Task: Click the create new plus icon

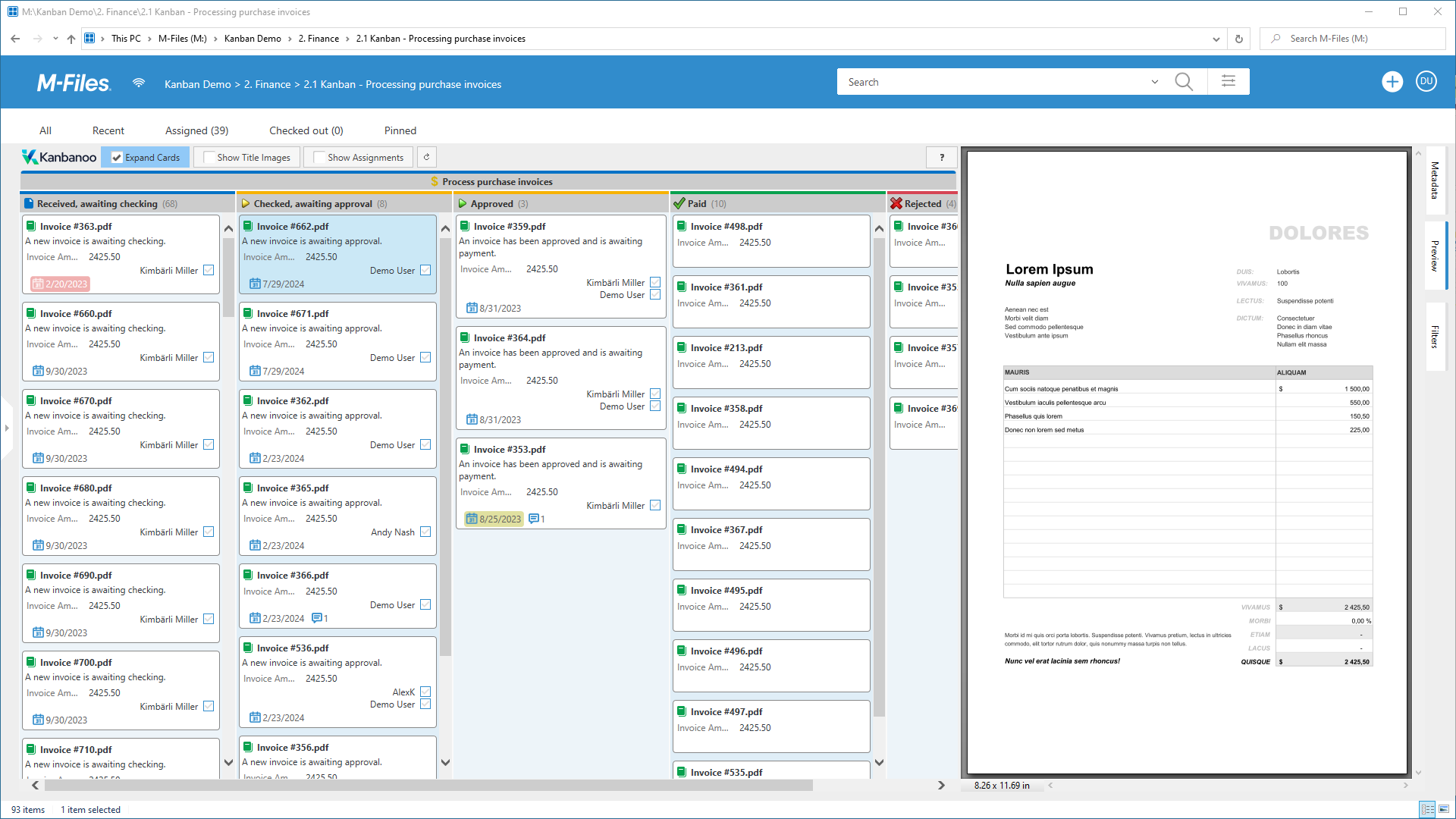Action: tap(1392, 82)
